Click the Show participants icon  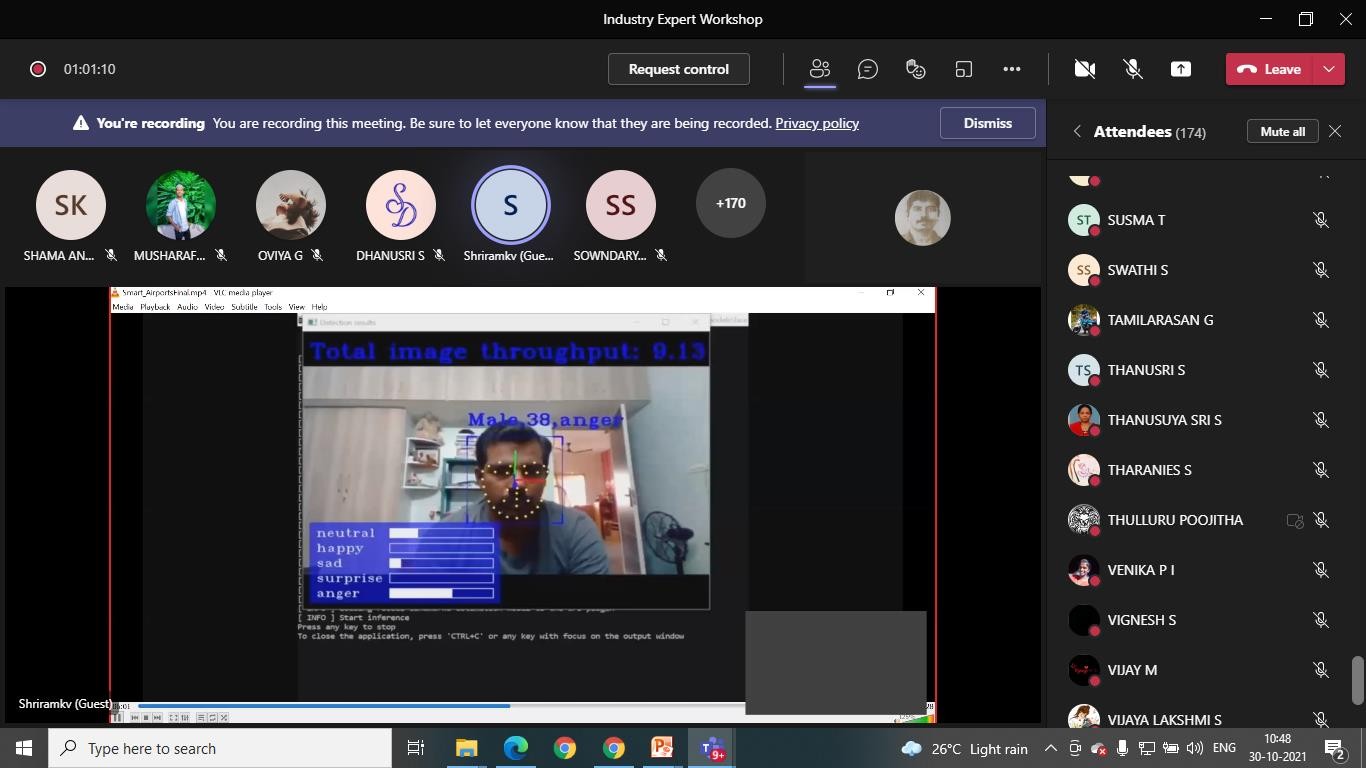pos(819,68)
